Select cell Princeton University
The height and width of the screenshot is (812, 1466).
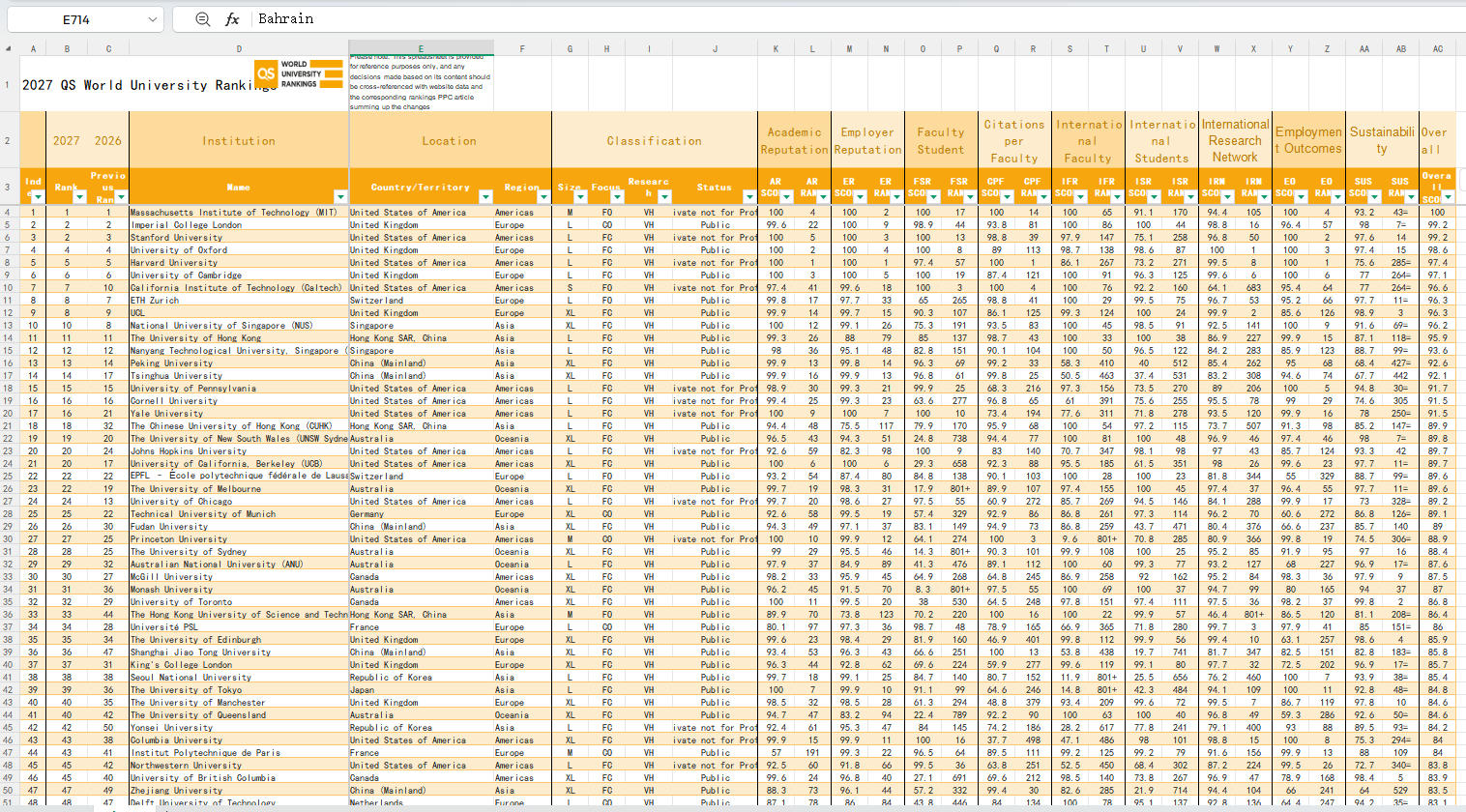239,539
